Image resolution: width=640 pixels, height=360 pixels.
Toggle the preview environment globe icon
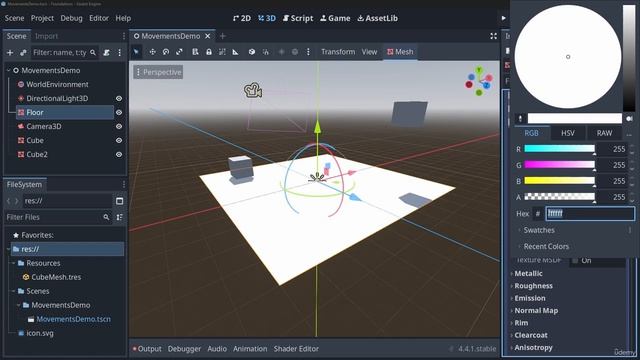(295, 52)
